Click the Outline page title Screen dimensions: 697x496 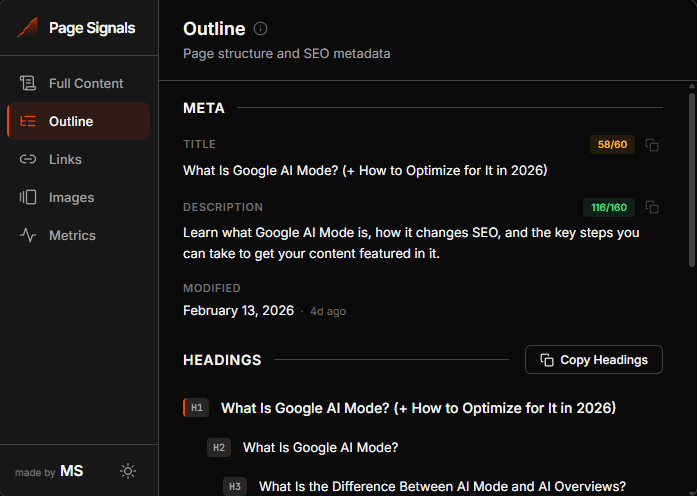(x=214, y=29)
